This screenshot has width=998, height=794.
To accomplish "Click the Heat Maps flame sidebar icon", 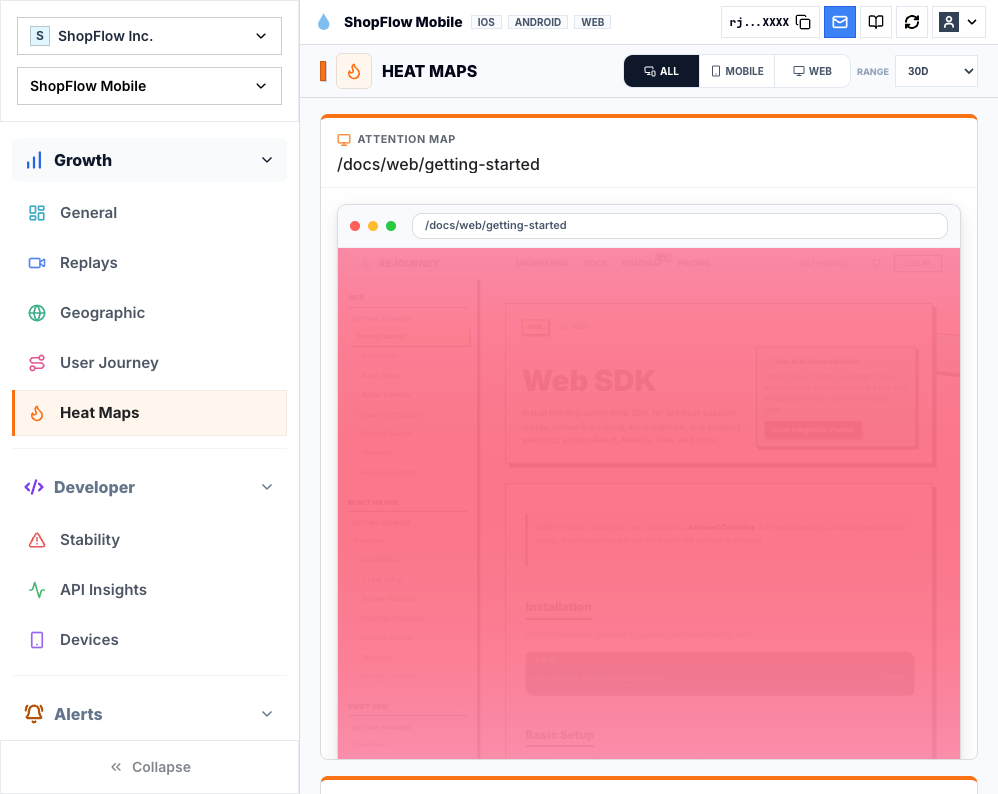I will pyautogui.click(x=37, y=413).
